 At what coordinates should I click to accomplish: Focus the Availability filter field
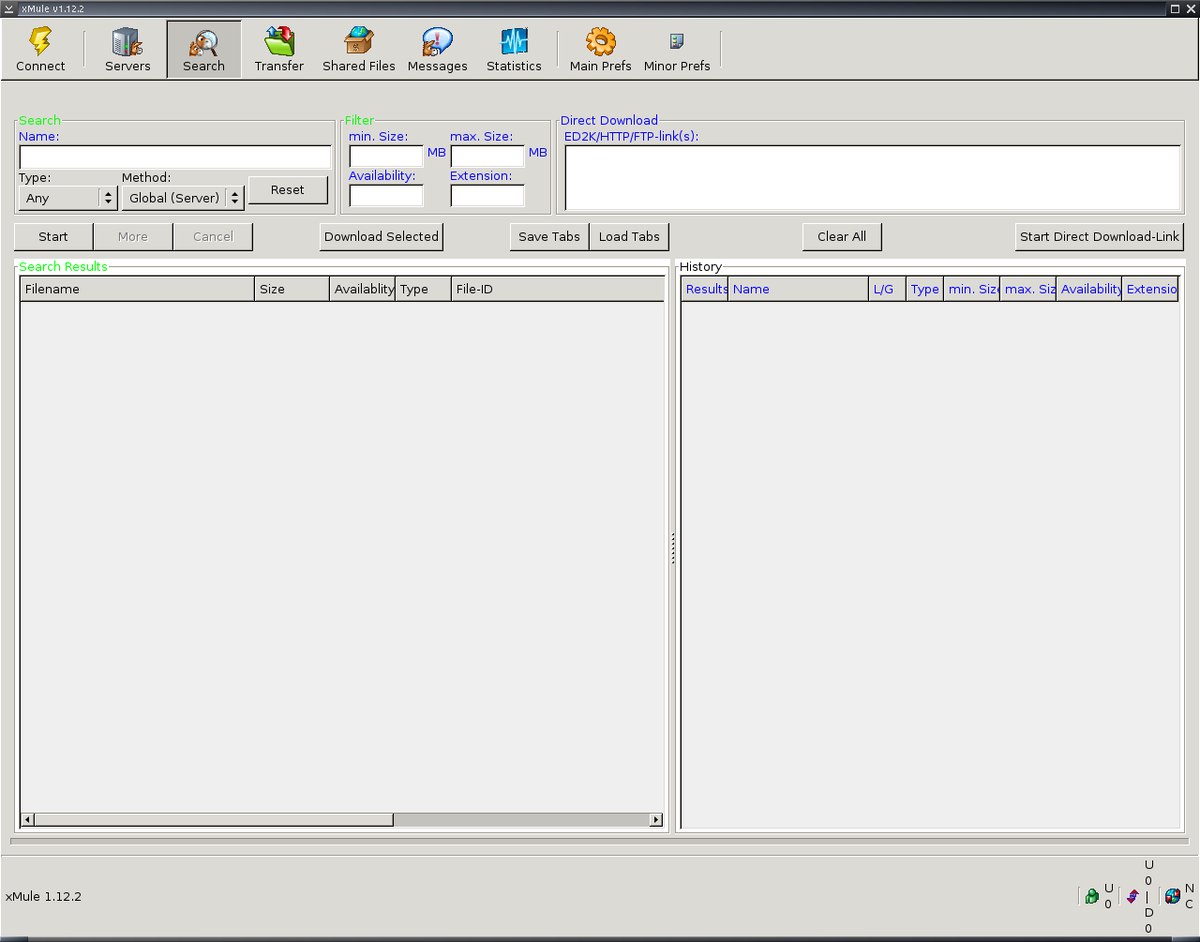pyautogui.click(x=386, y=196)
